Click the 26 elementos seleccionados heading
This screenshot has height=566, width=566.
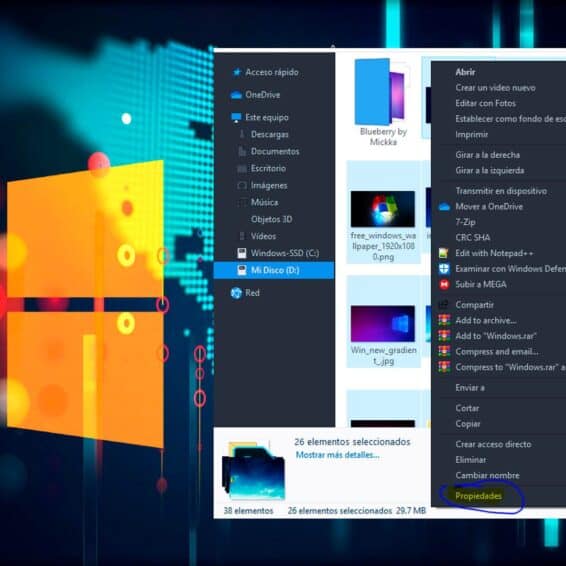click(x=352, y=442)
